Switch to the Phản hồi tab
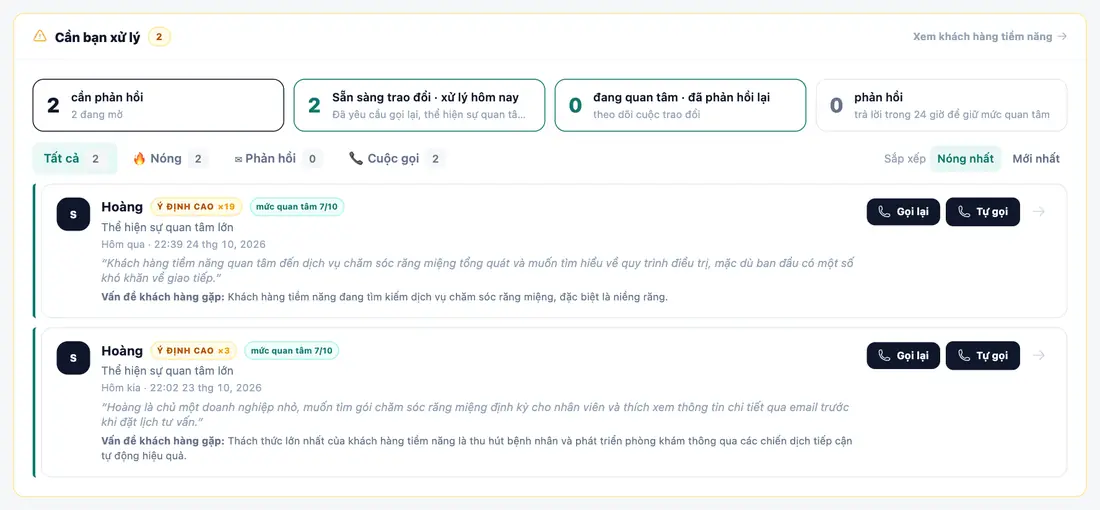Viewport: 1100px width, 510px height. click(278, 159)
